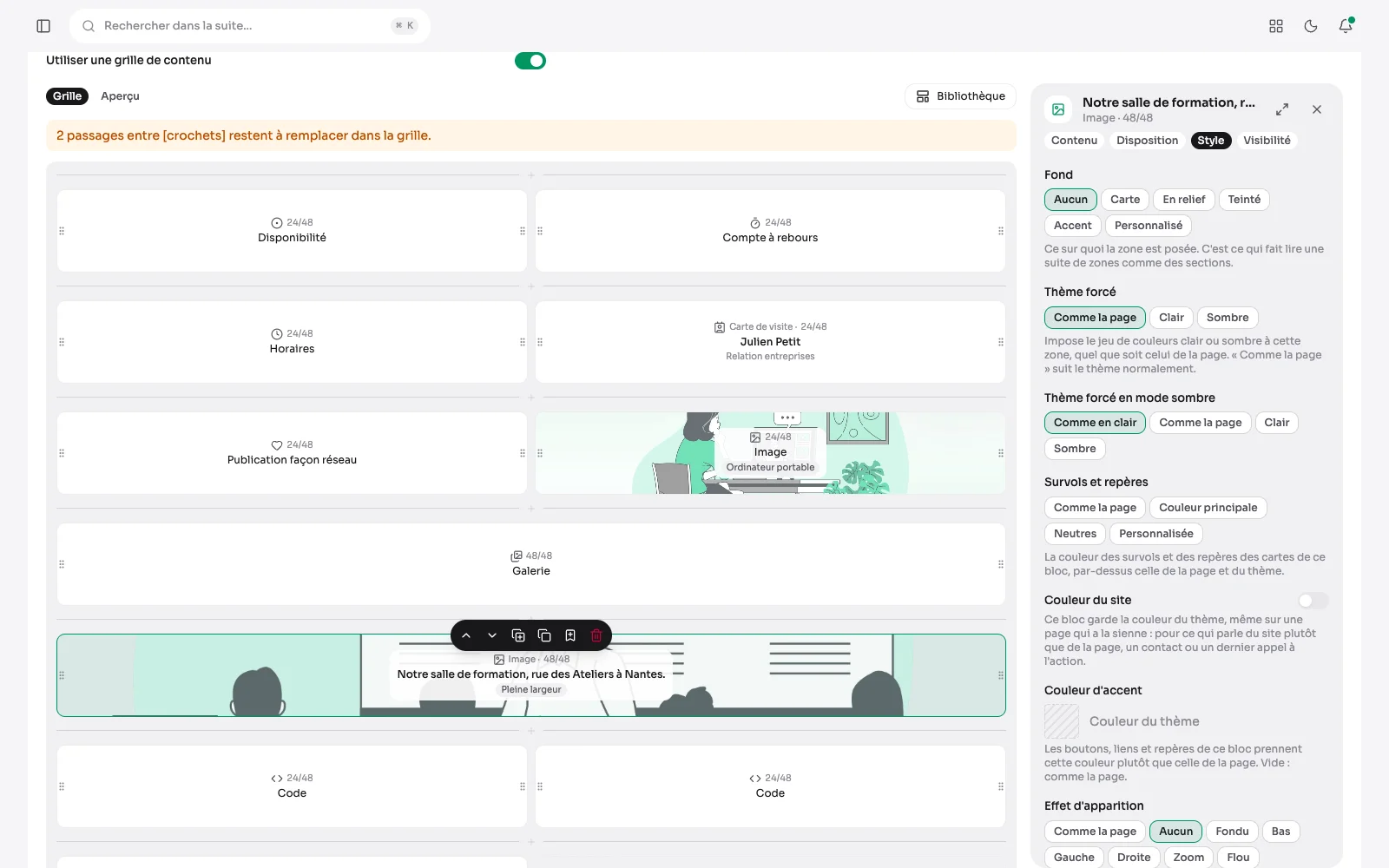
Task: Toggle the left sidebar panel
Action: (43, 26)
